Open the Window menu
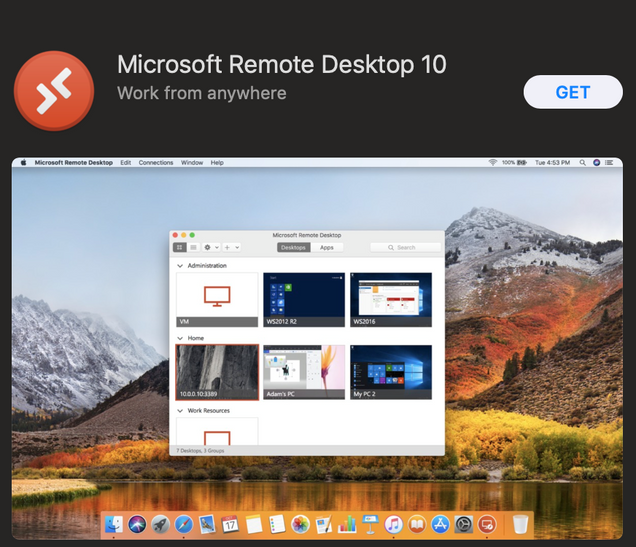The image size is (636, 547). 192,163
